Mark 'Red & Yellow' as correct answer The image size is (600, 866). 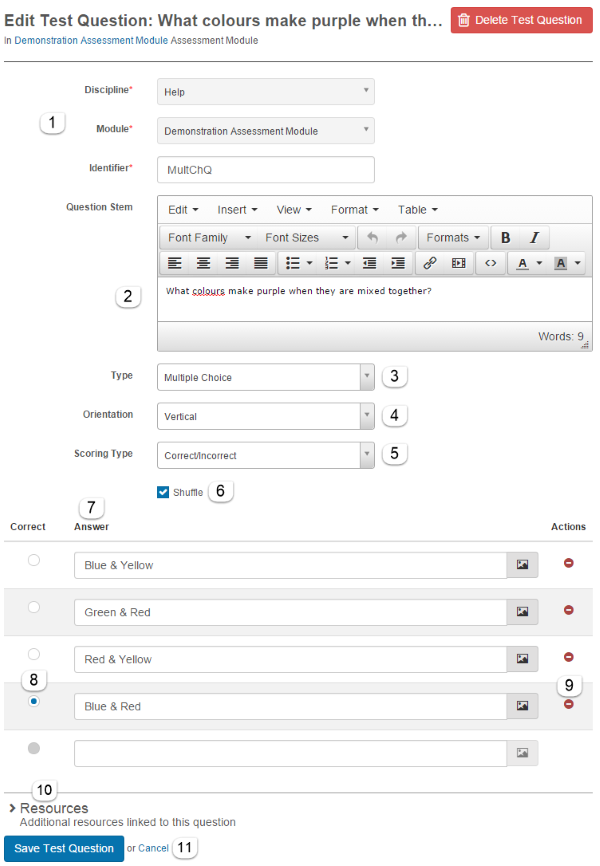[x=34, y=654]
